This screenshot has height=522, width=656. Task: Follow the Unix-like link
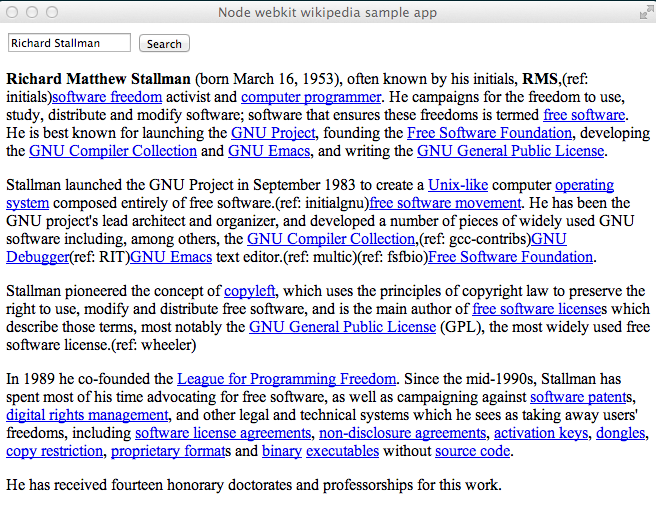[x=458, y=184]
